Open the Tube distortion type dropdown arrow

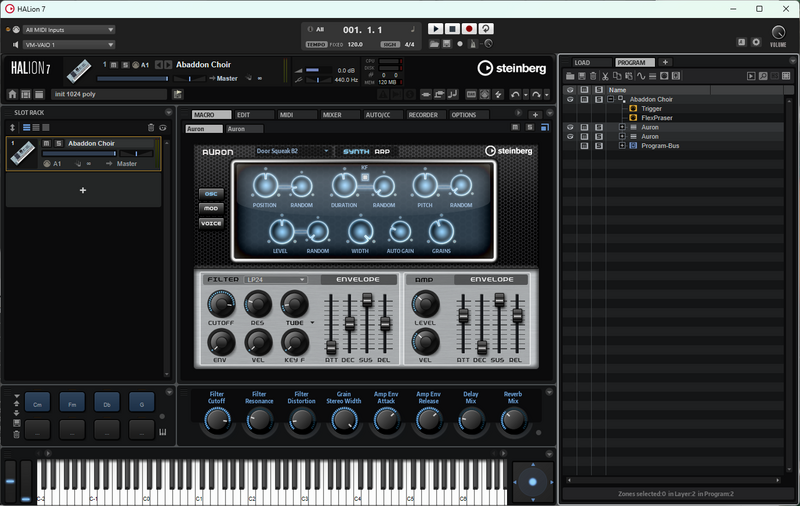click(x=312, y=323)
